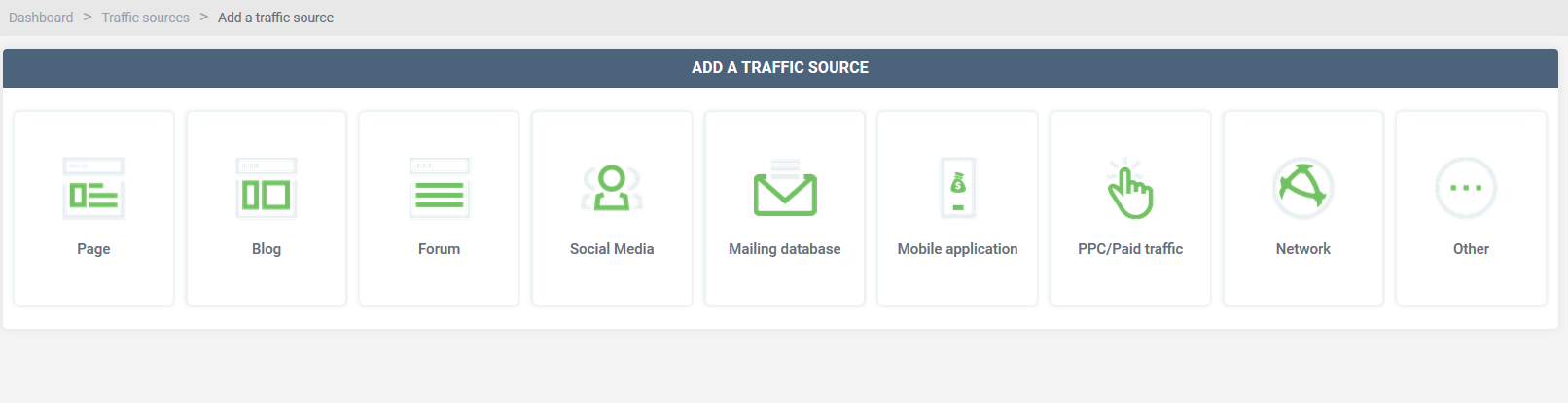
Task: Click the "Blog" label text
Action: coord(267,249)
